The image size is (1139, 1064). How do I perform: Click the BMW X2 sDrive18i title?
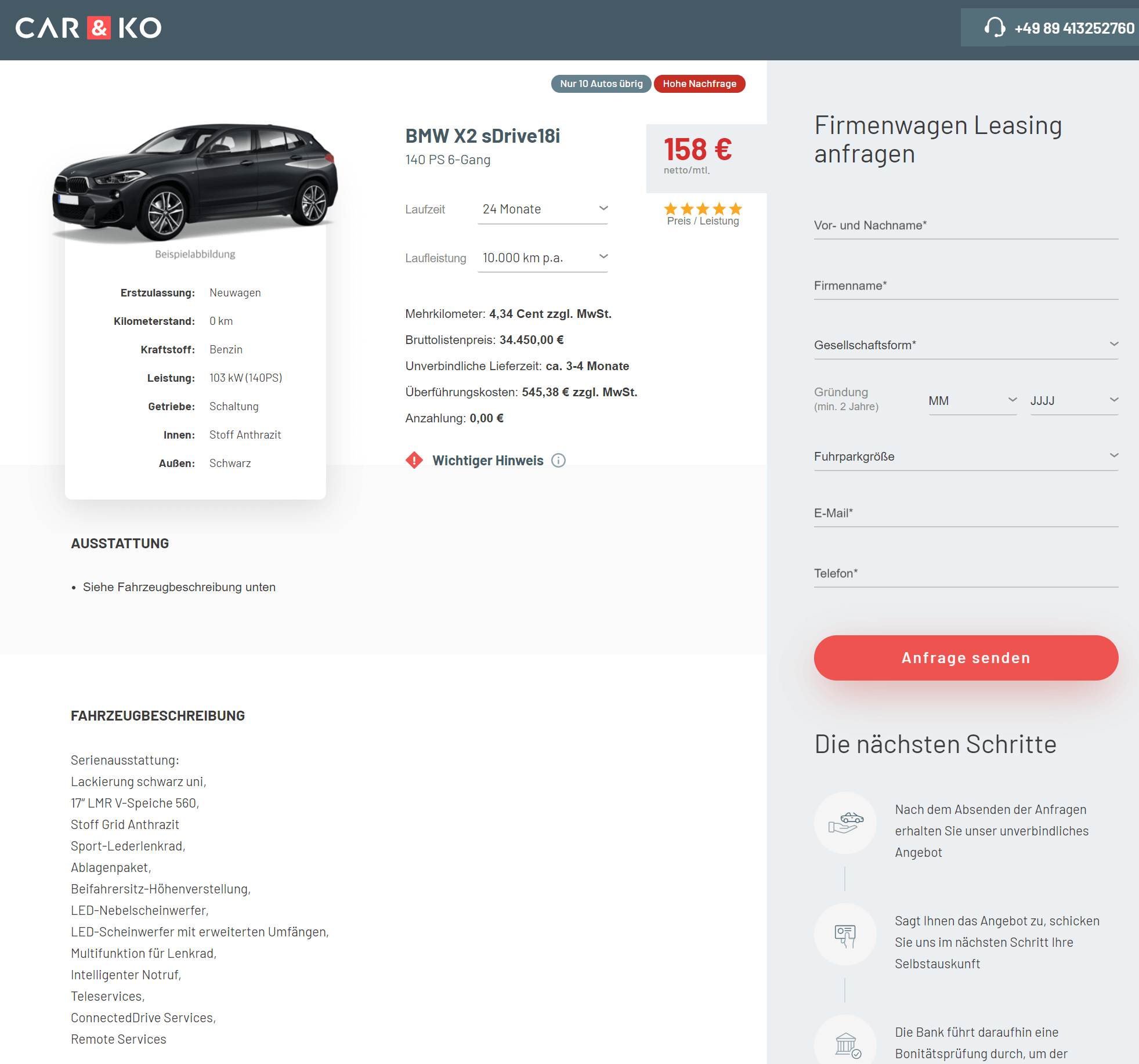click(x=482, y=136)
